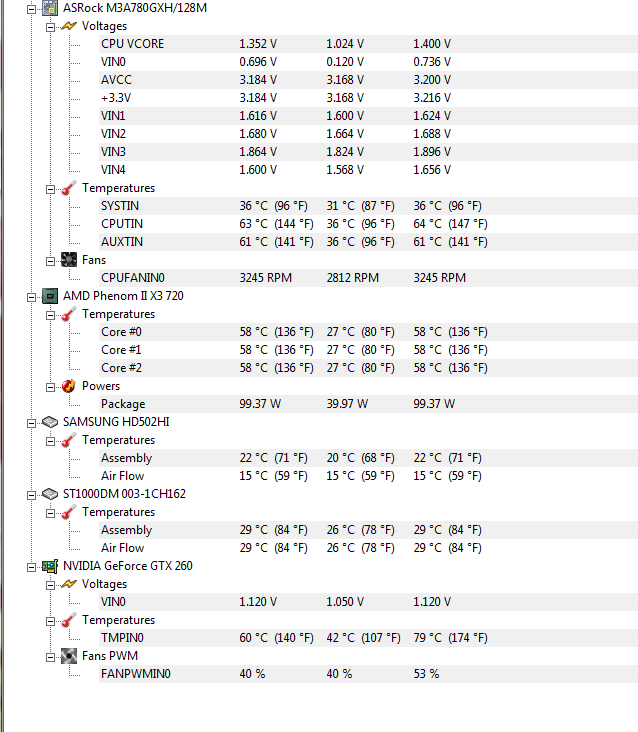Click the Powers flame icon under AMD Phenom
638x732 pixels.
(69, 386)
